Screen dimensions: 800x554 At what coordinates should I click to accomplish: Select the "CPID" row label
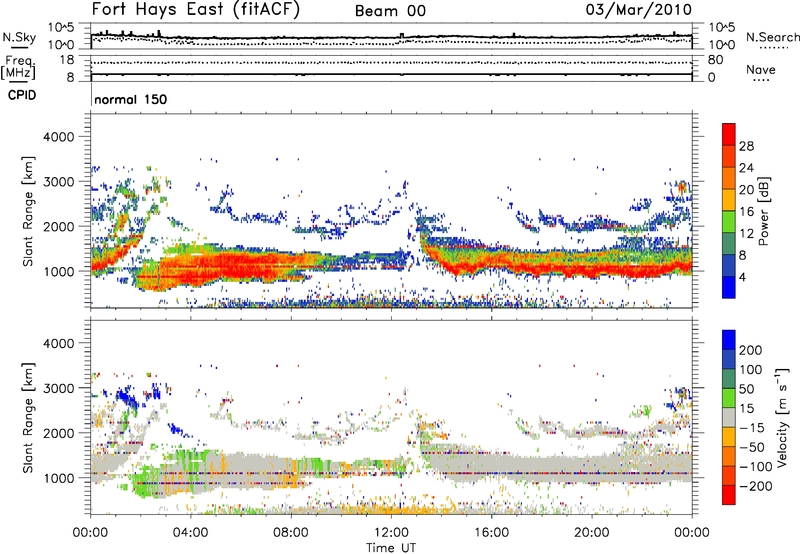pyautogui.click(x=22, y=95)
